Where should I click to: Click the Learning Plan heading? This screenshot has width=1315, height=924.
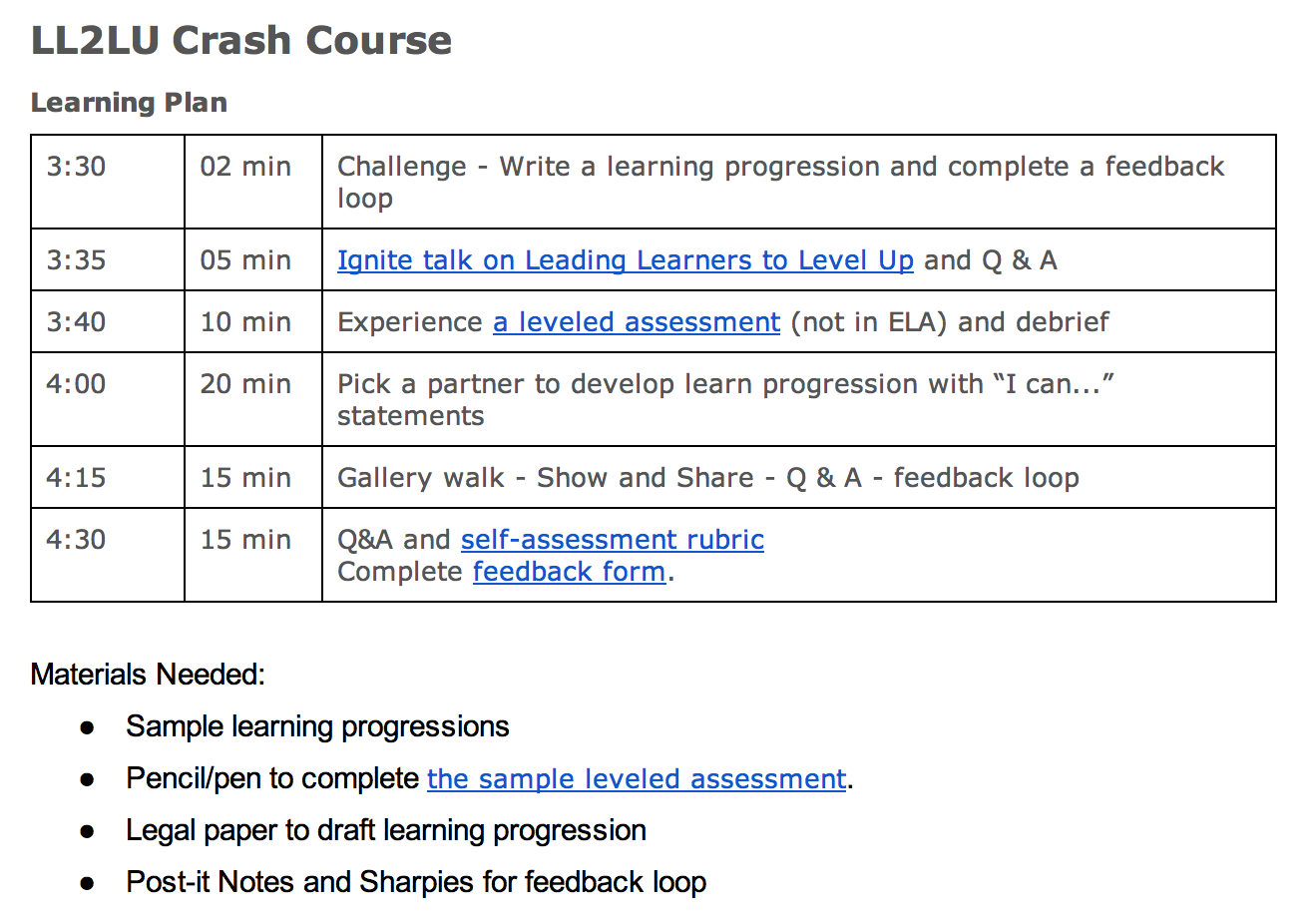pyautogui.click(x=129, y=103)
